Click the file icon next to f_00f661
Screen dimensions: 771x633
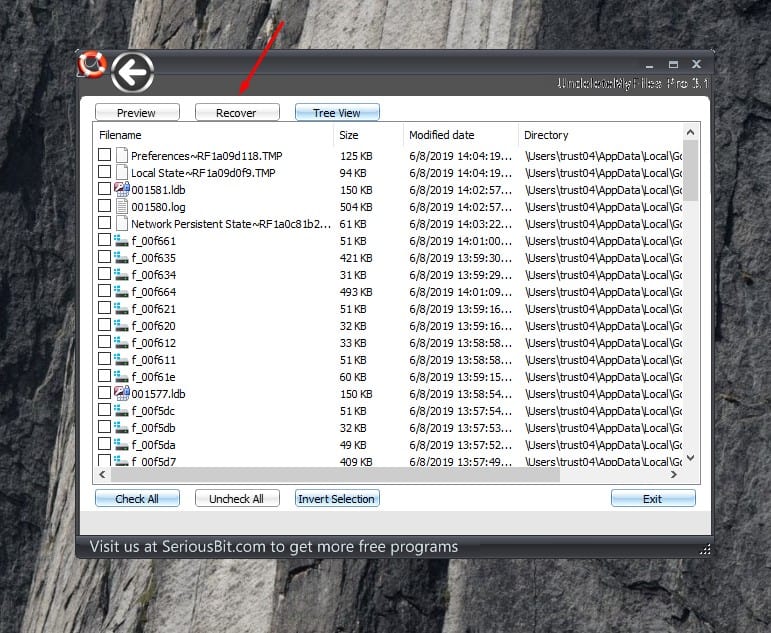[122, 241]
